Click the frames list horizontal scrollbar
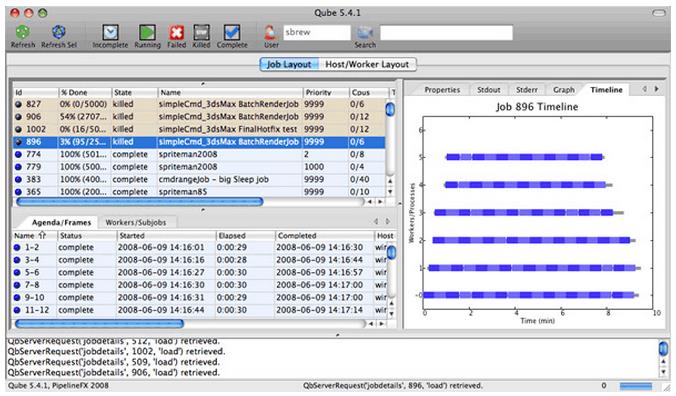676x396 pixels. (x=99, y=323)
